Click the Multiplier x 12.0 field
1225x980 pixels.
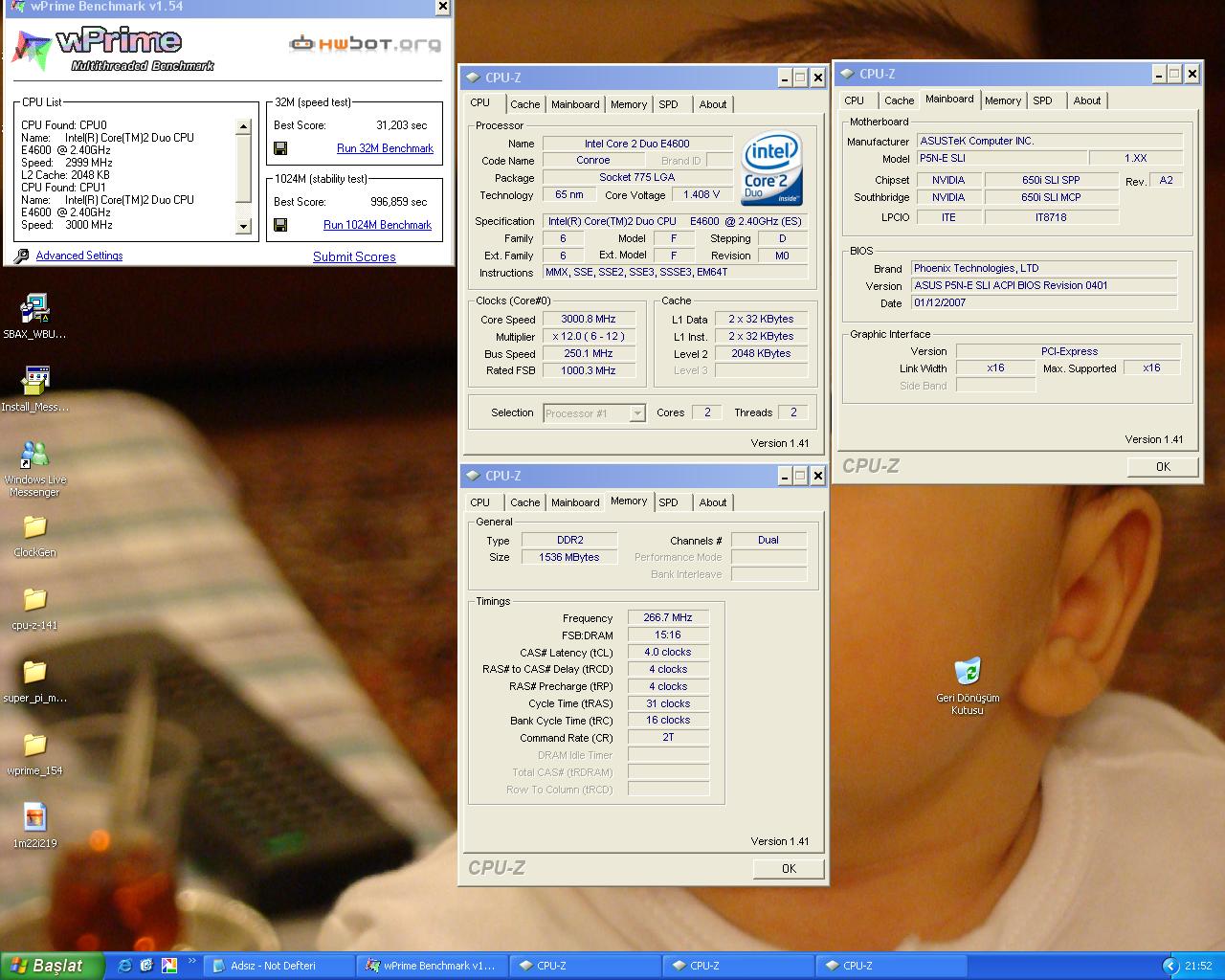589,336
